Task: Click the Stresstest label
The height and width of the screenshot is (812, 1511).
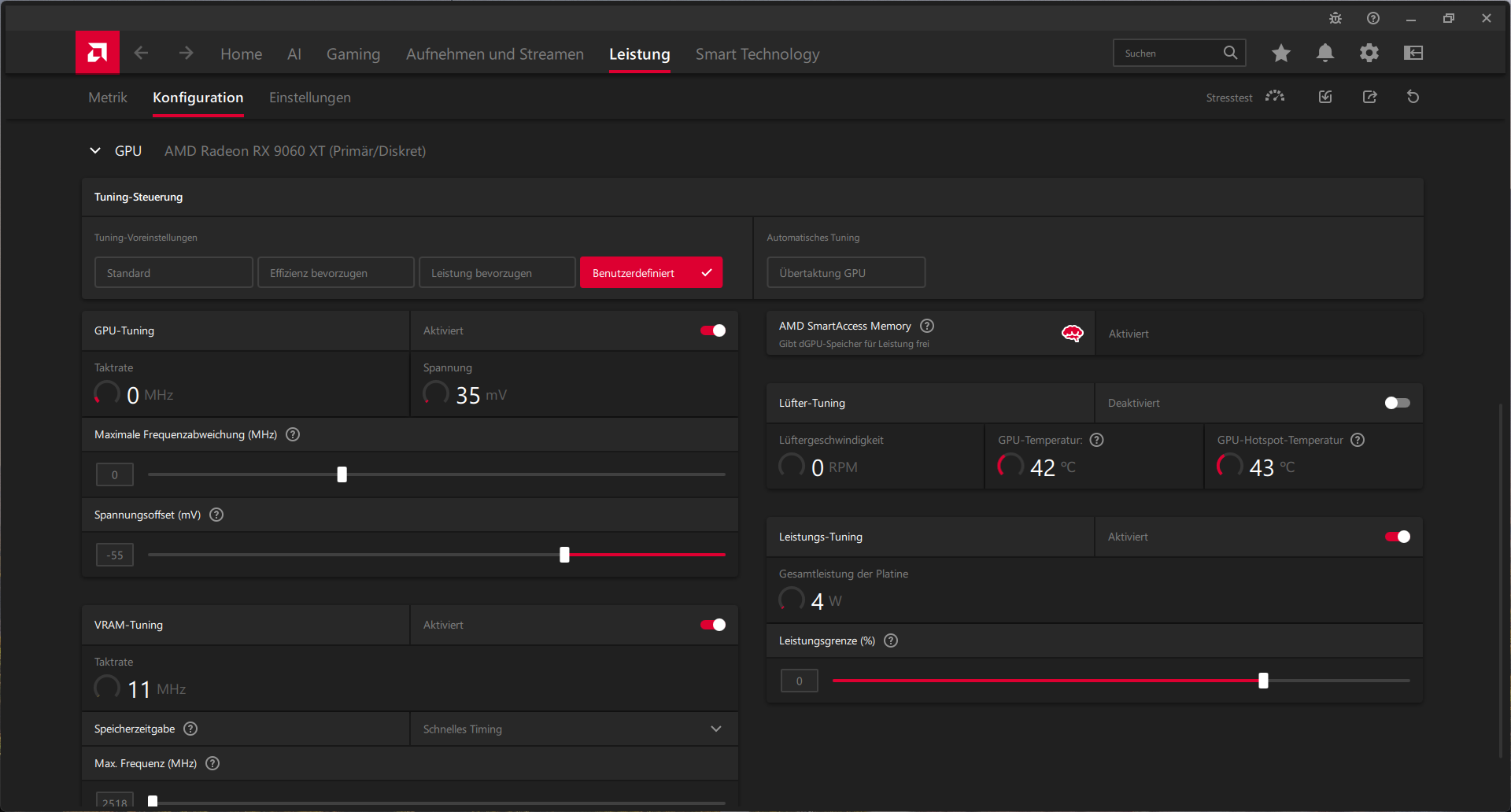Action: [x=1229, y=98]
